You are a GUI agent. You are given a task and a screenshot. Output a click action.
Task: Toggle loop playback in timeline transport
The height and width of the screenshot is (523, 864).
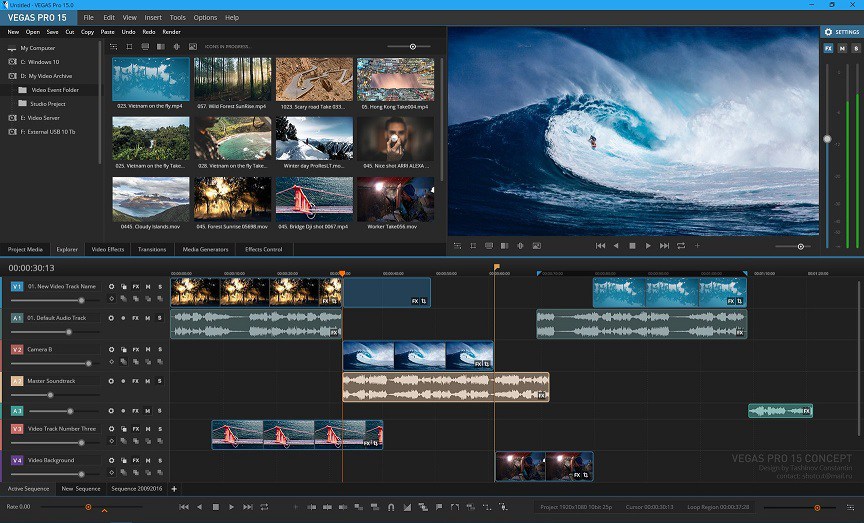coord(264,507)
